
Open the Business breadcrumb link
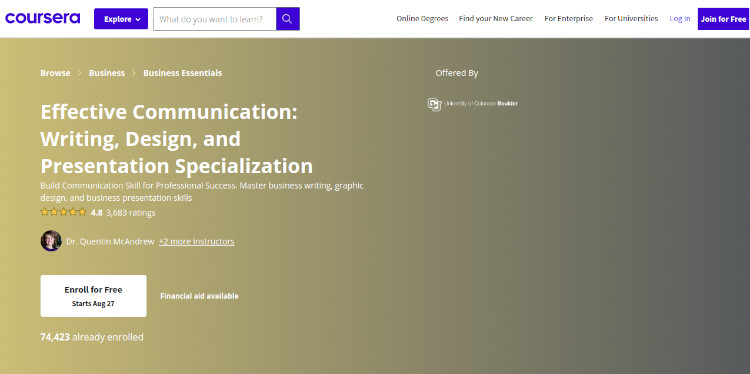pyautogui.click(x=107, y=73)
